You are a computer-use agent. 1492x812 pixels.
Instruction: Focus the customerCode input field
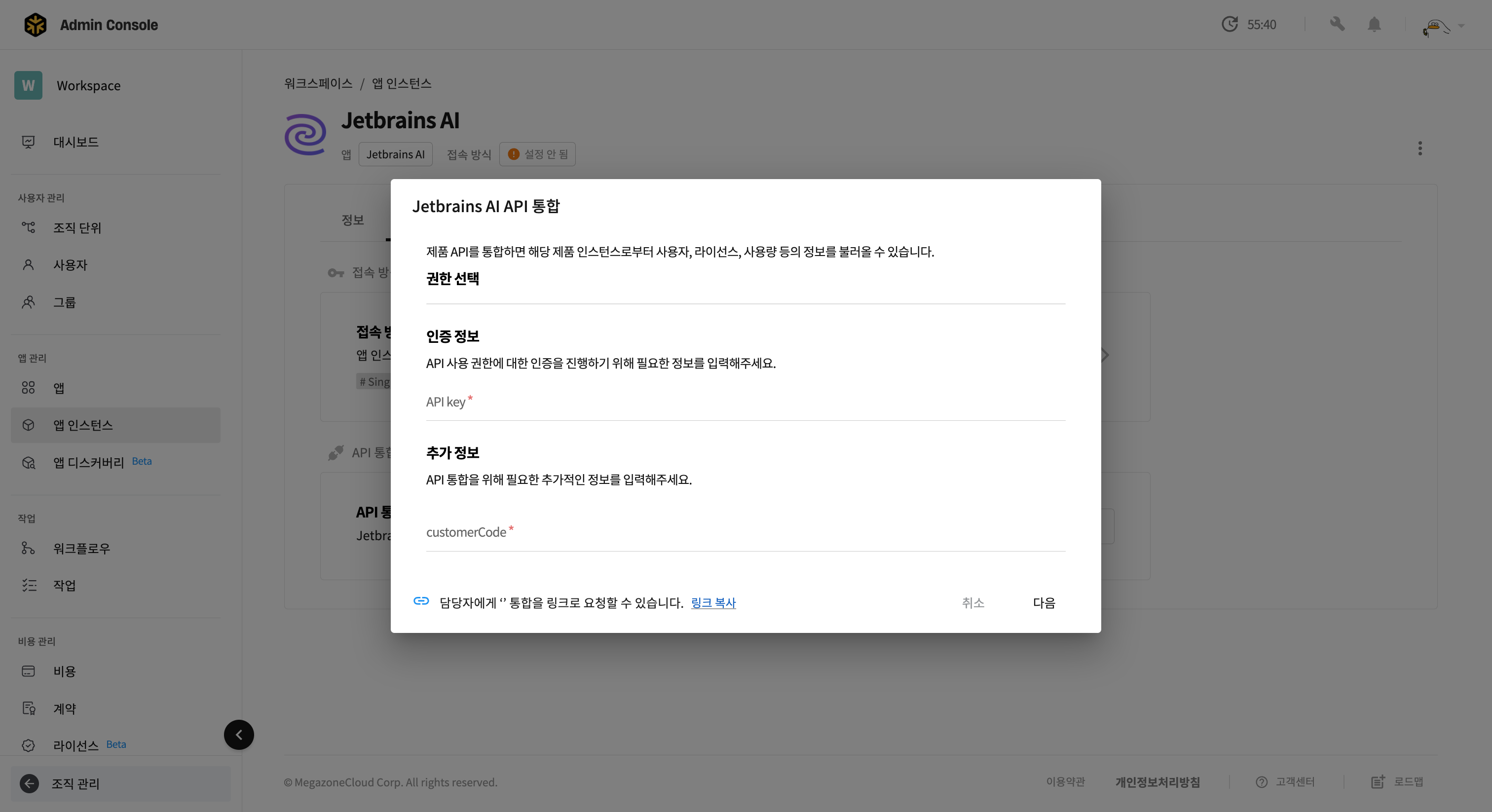[746, 532]
